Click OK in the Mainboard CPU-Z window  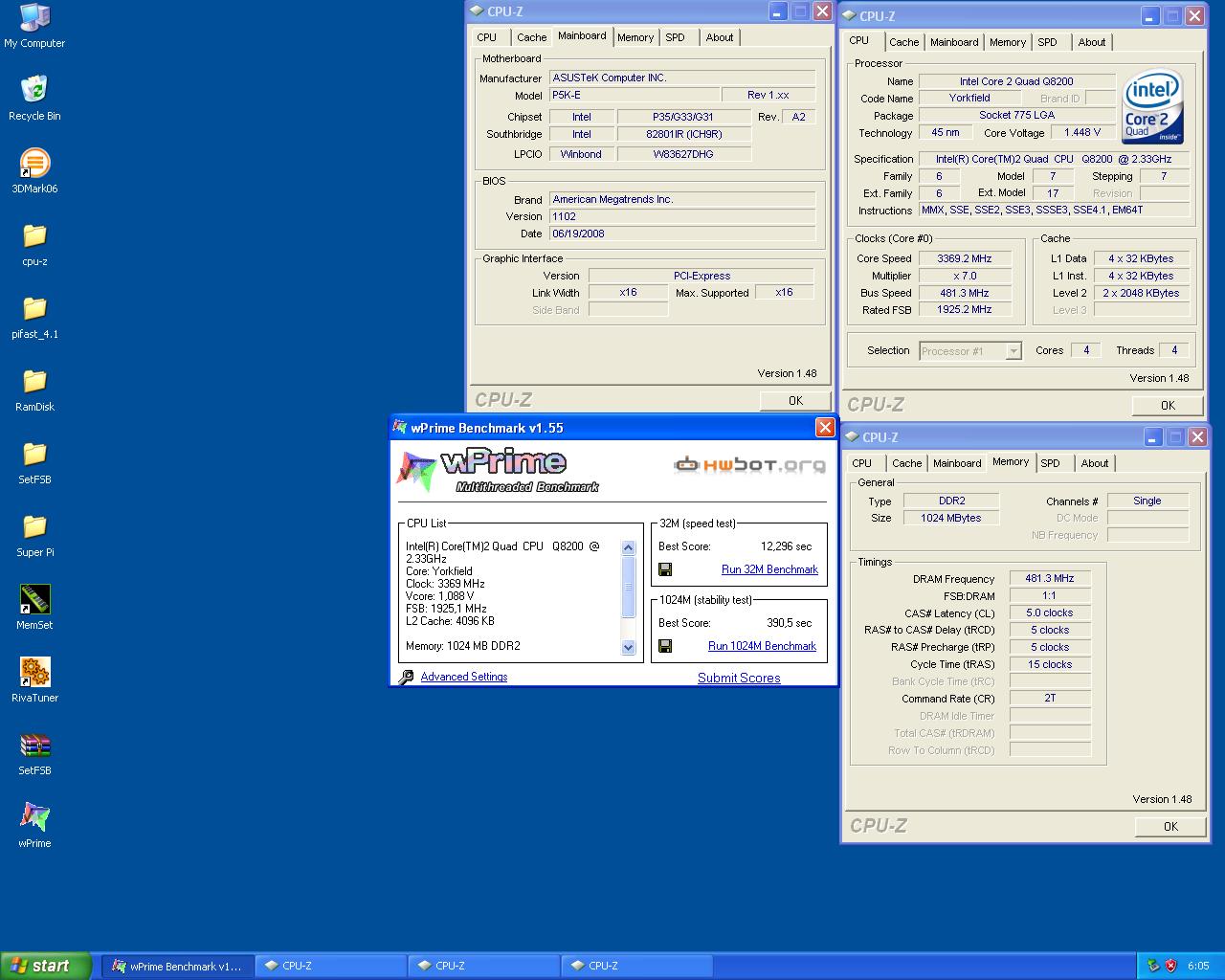coord(795,401)
